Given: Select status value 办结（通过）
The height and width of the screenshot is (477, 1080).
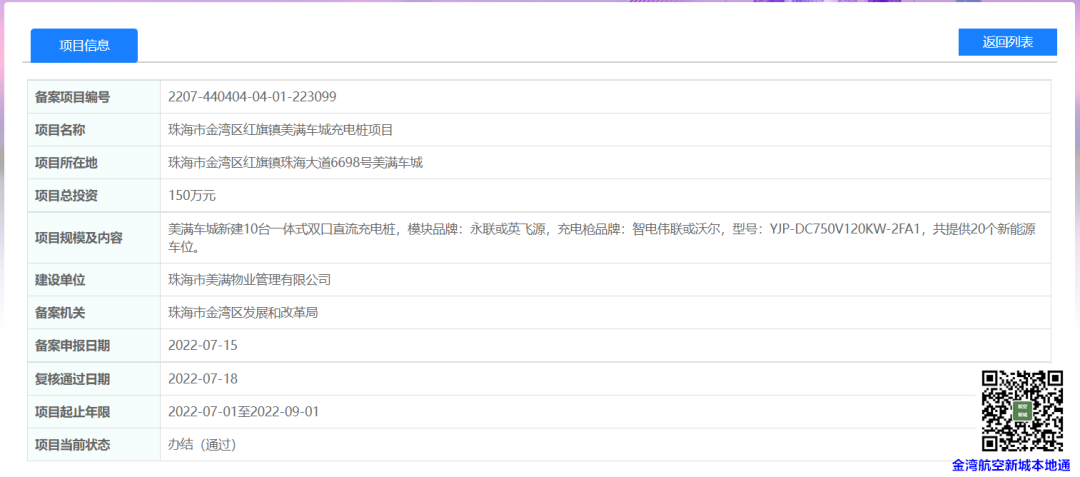Looking at the screenshot, I should 202,445.
